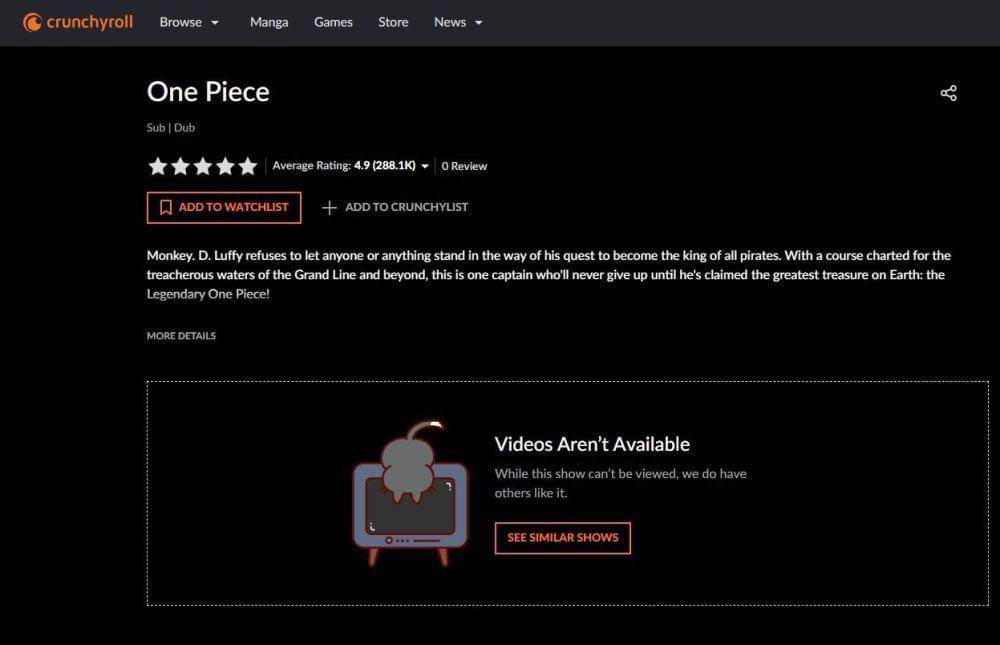Screen dimensions: 1000x645
Task: Click the Crunchyroll logo
Action: (78, 22)
